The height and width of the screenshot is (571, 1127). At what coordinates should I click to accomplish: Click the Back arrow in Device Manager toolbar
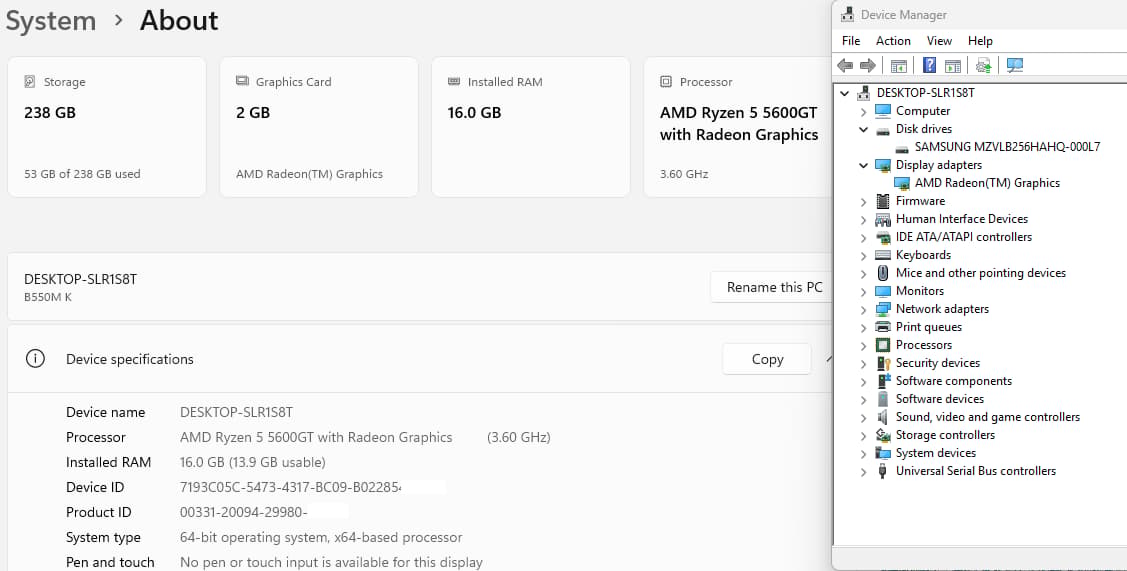[845, 65]
